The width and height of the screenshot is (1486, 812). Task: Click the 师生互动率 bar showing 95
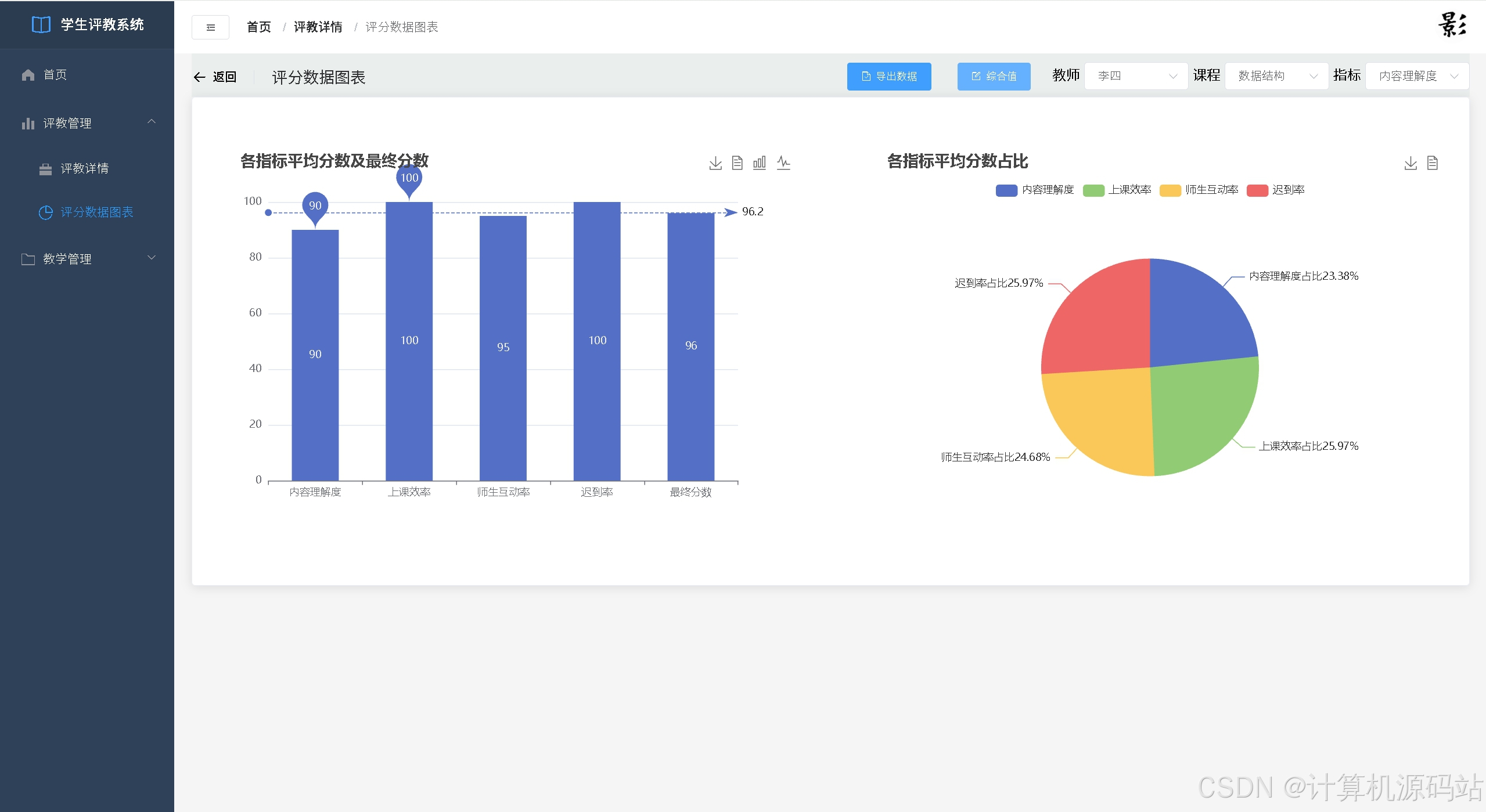pyautogui.click(x=503, y=348)
